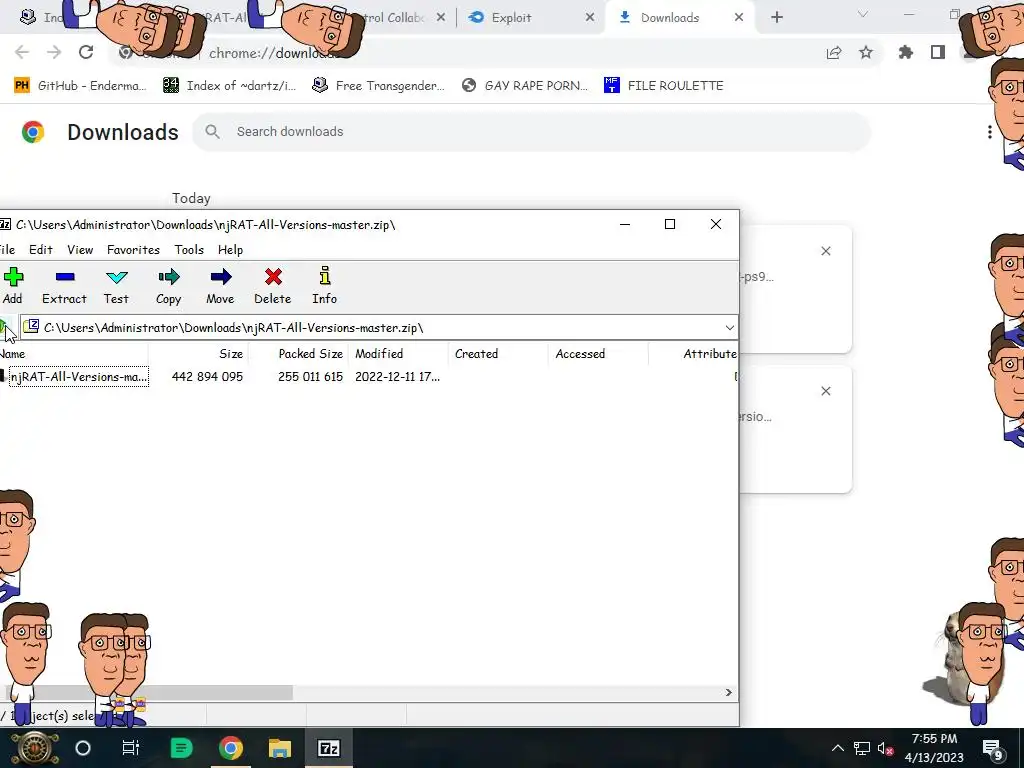This screenshot has width=1024, height=768.
Task: Click Cortana search circle on taskbar
Action: coord(83,748)
